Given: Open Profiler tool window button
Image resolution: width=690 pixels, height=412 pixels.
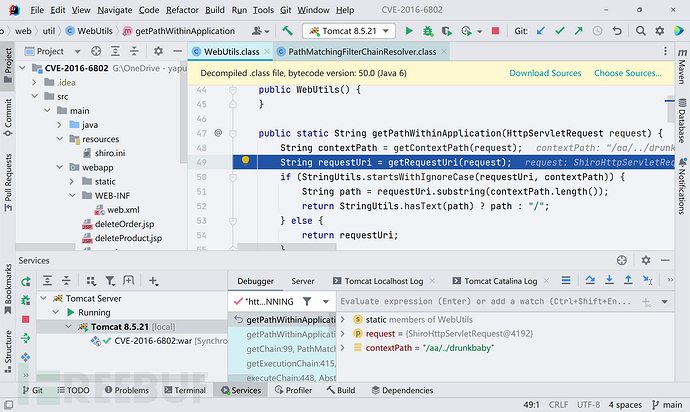Looking at the screenshot, I should click(x=293, y=390).
